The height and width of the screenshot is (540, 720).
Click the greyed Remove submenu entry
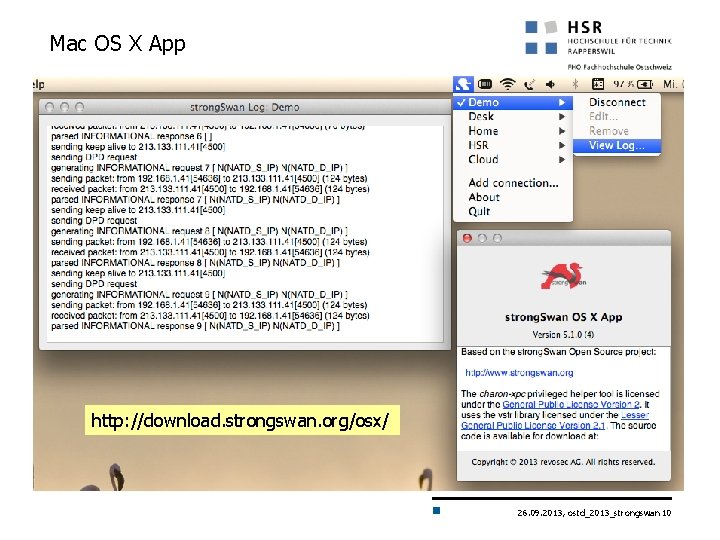[x=617, y=131]
